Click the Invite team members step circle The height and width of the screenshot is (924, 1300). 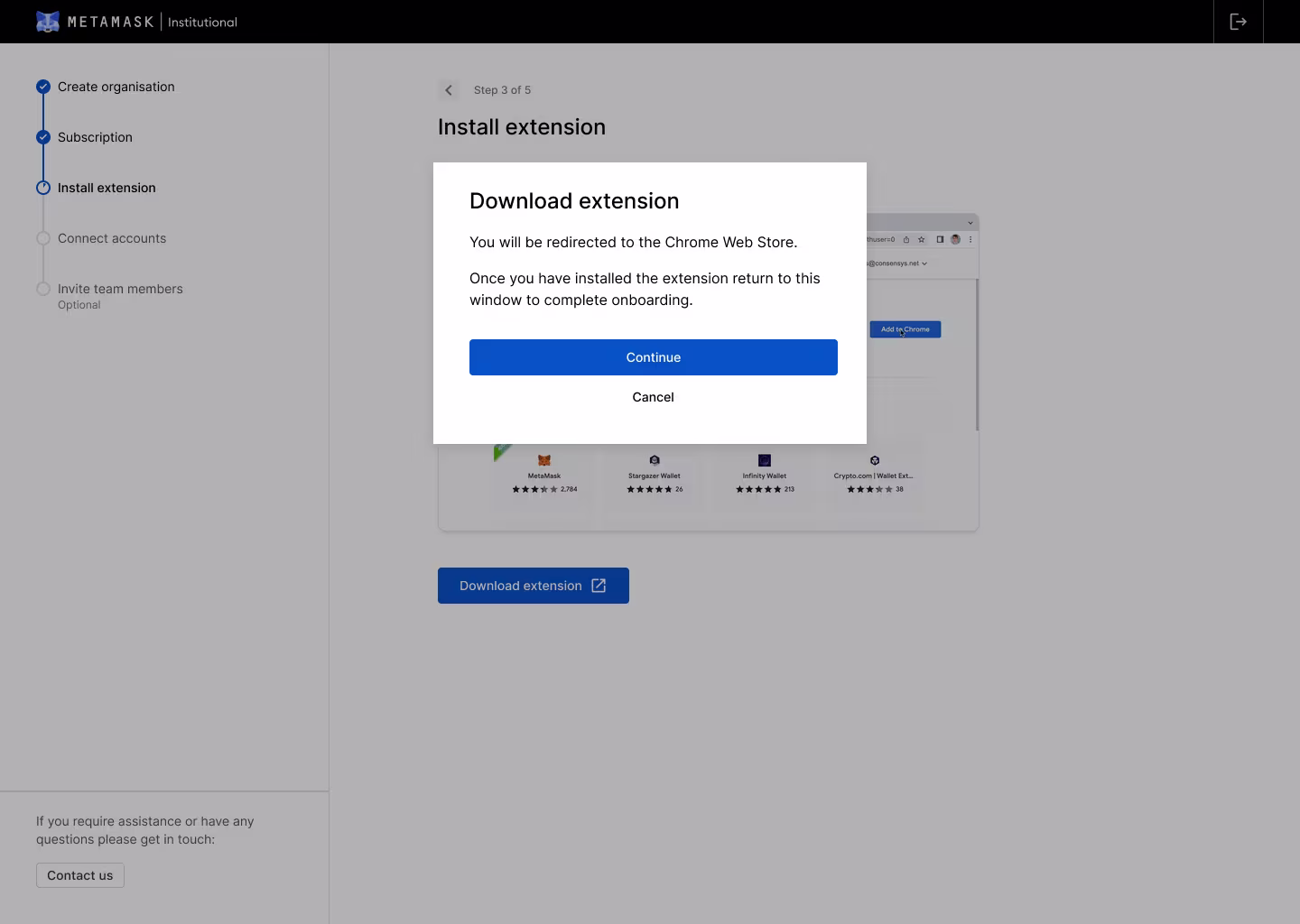click(43, 289)
